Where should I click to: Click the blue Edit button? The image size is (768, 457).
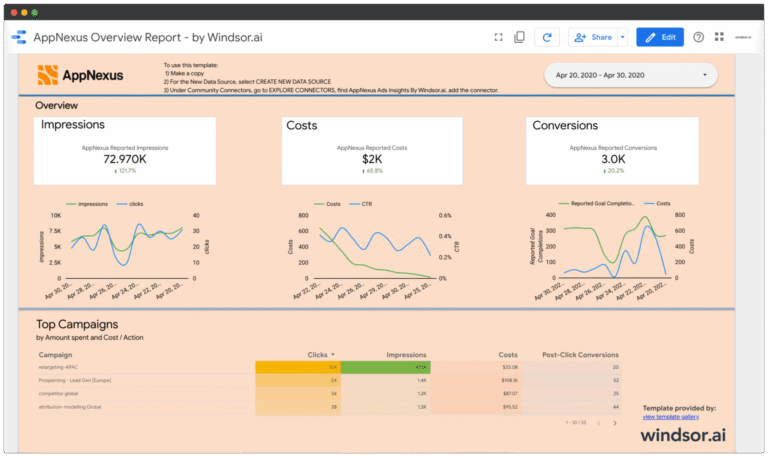coord(660,37)
